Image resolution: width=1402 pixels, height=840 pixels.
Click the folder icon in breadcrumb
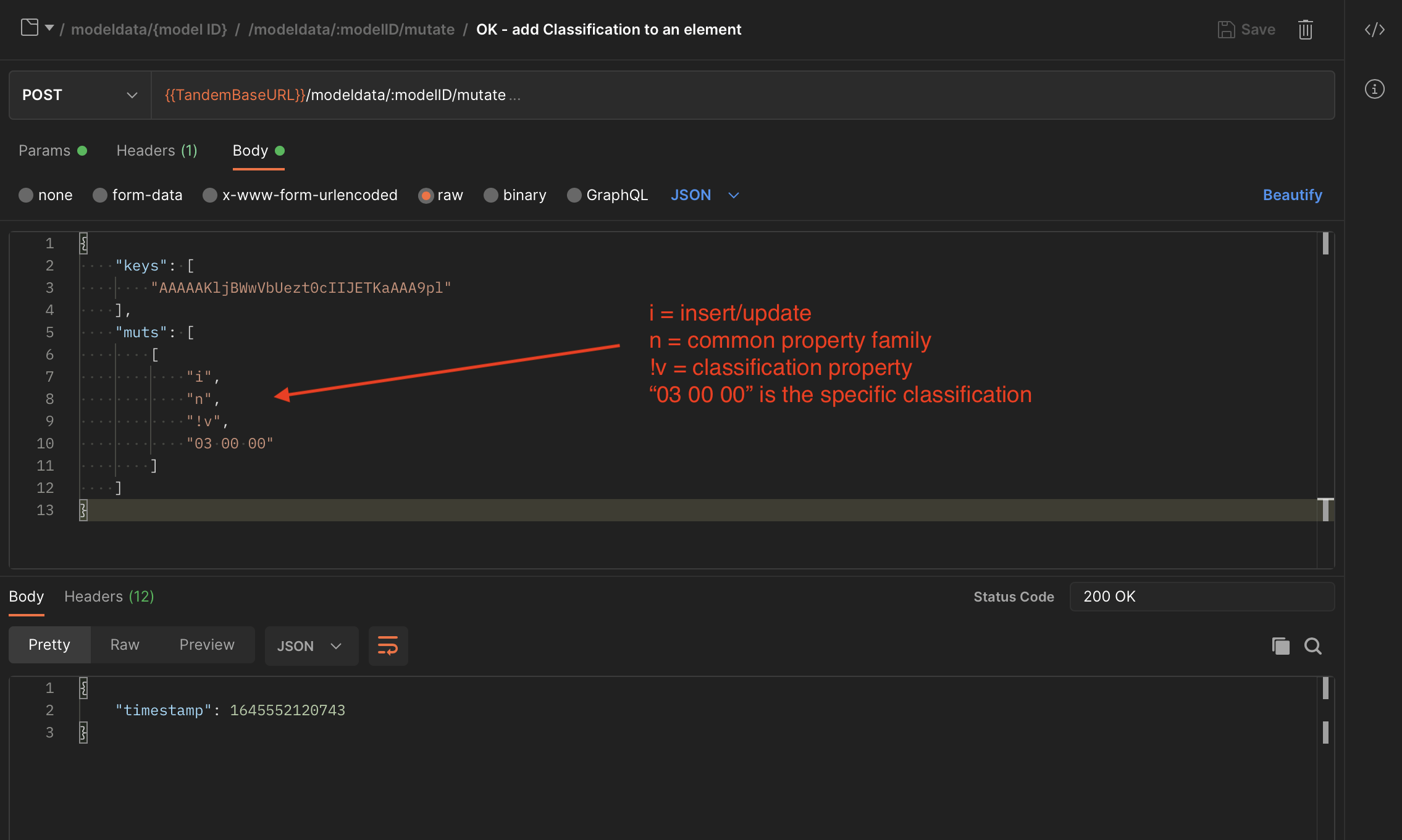pyautogui.click(x=30, y=28)
